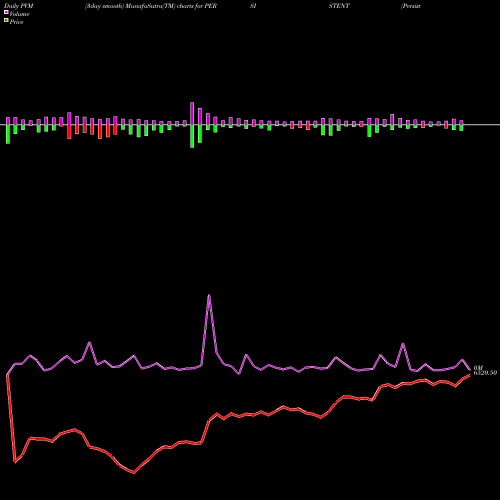Viewport: 500px width, 500px height.
Task: Click the lowest point of red price line
Action: click(x=134, y=472)
